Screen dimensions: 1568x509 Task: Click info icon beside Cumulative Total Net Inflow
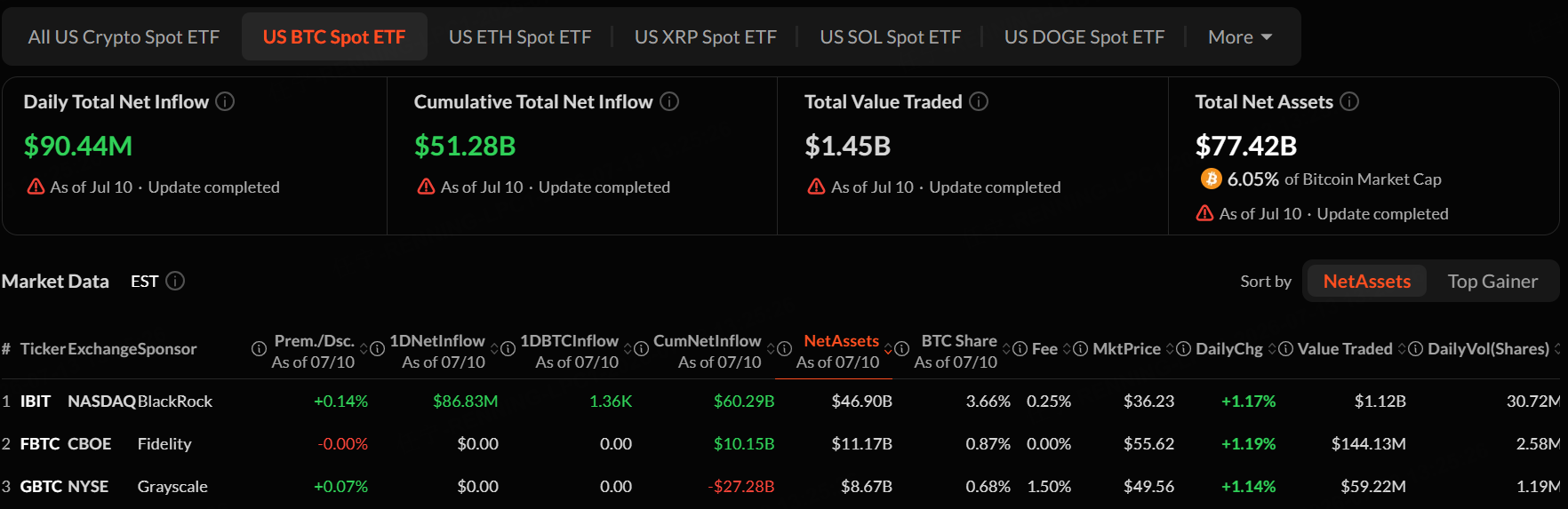coord(669,101)
